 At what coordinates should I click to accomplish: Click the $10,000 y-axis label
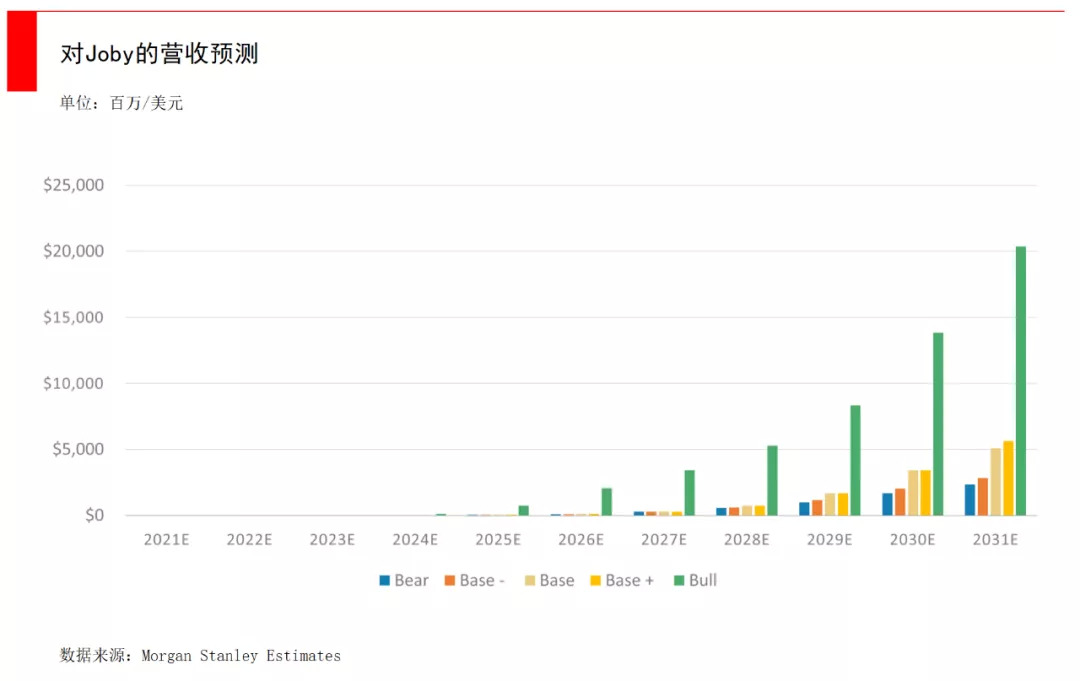(73, 383)
